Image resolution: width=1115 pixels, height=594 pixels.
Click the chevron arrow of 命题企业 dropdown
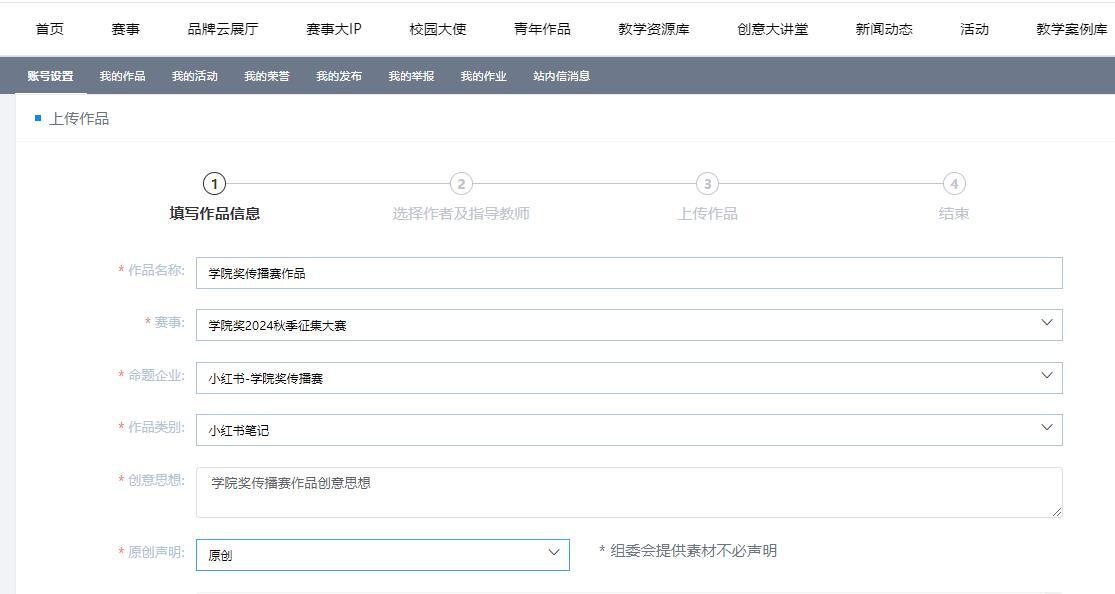point(1047,375)
